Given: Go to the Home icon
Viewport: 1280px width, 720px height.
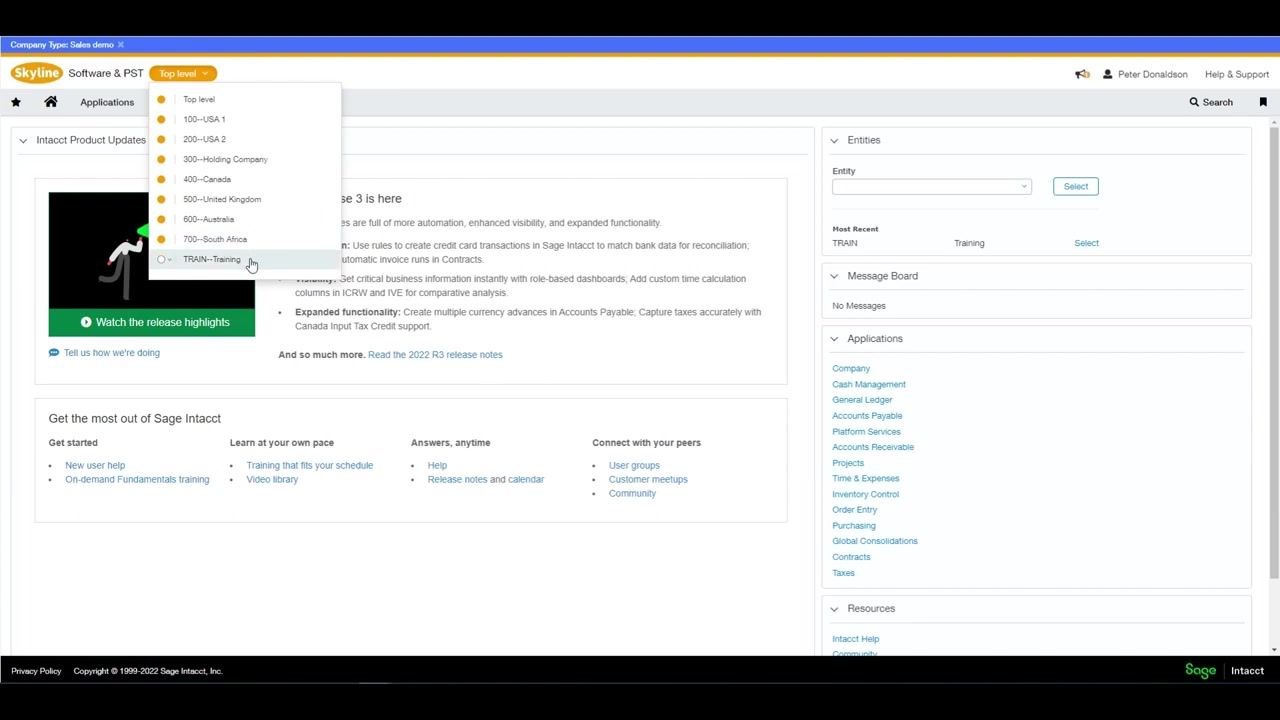Looking at the screenshot, I should pyautogui.click(x=51, y=102).
